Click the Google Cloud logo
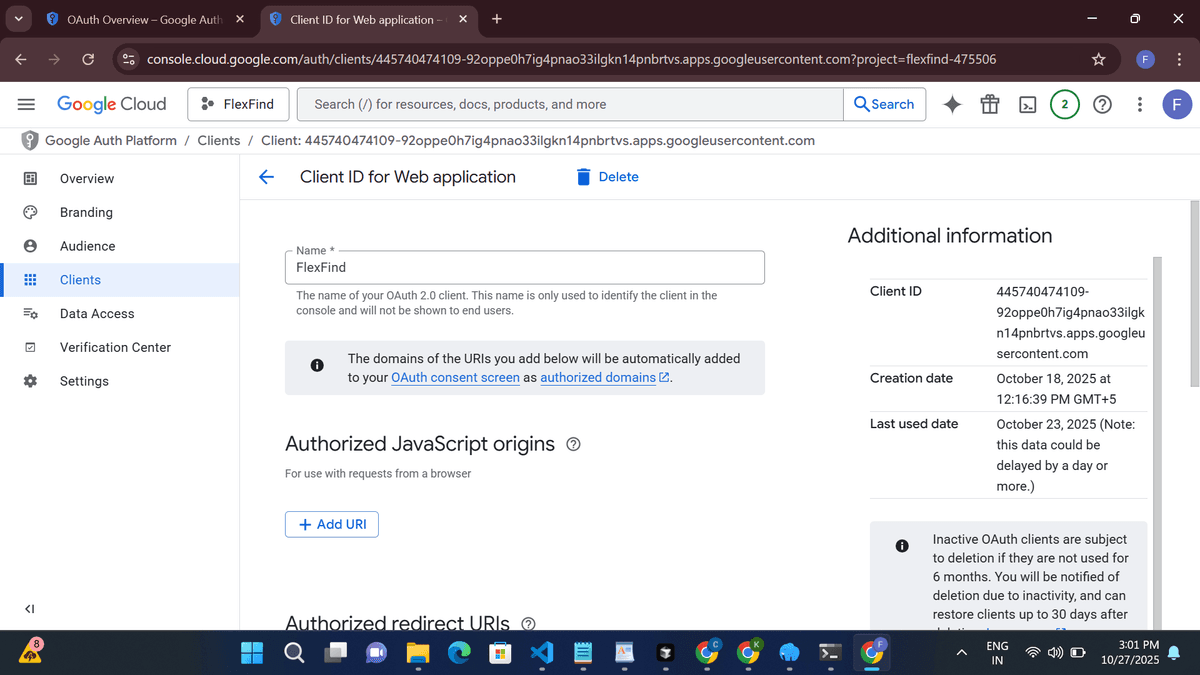 pyautogui.click(x=112, y=104)
